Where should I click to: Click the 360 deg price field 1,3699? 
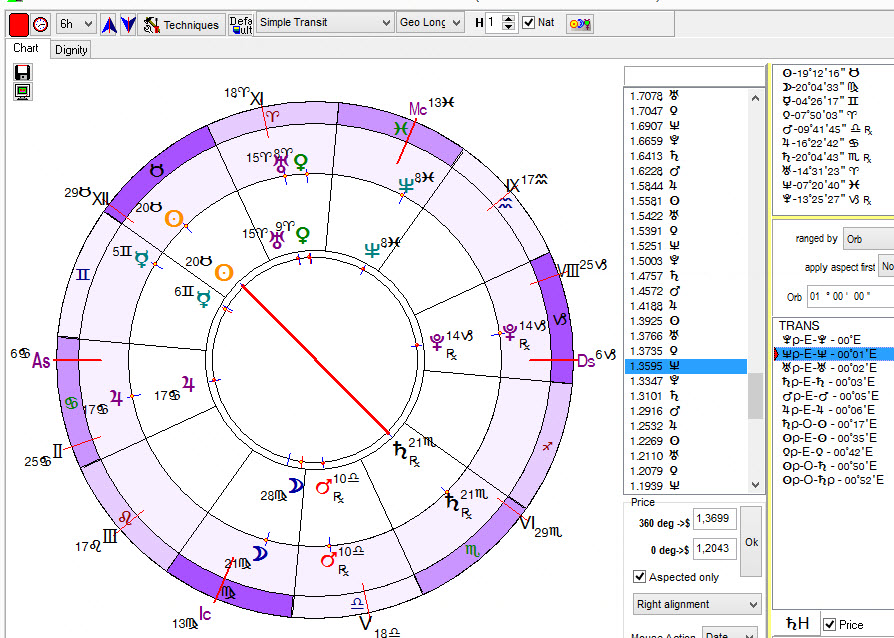point(714,519)
